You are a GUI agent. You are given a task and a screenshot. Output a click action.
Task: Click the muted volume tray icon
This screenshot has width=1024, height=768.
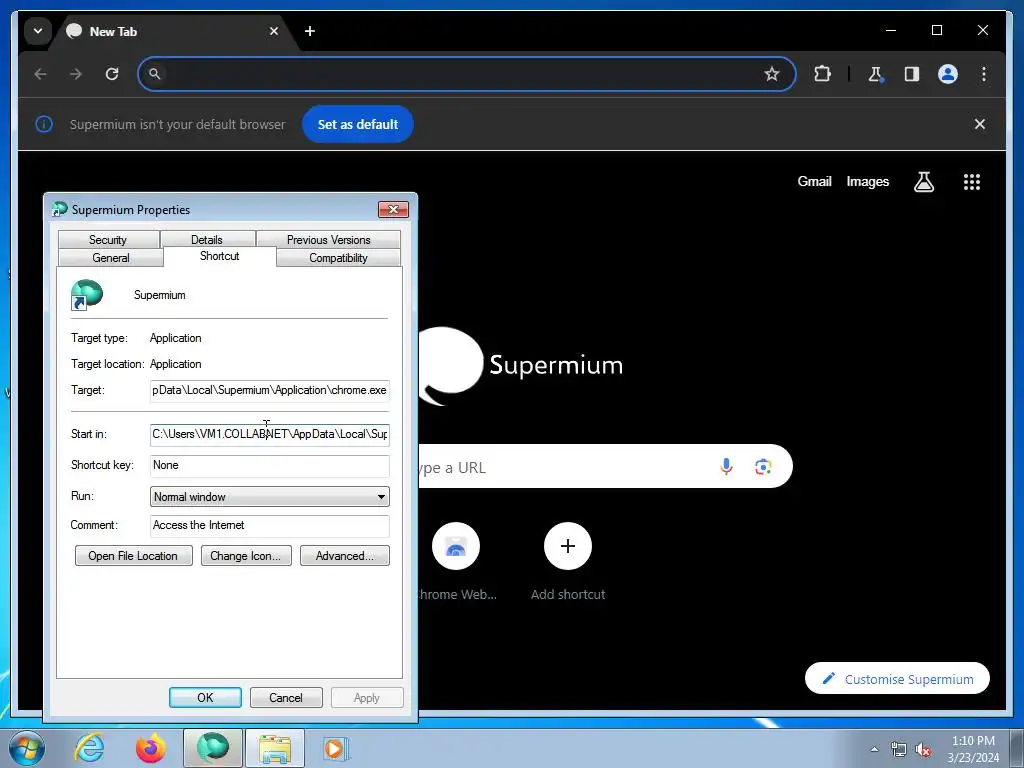tap(923, 749)
